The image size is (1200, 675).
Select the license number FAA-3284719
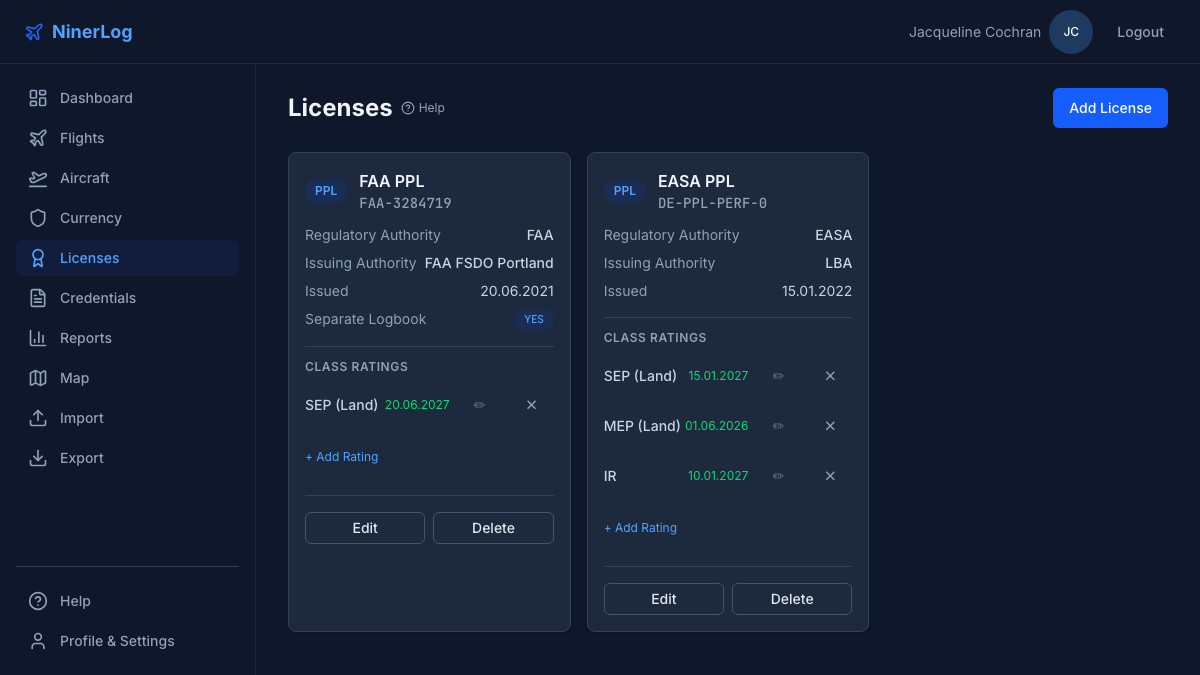point(405,203)
